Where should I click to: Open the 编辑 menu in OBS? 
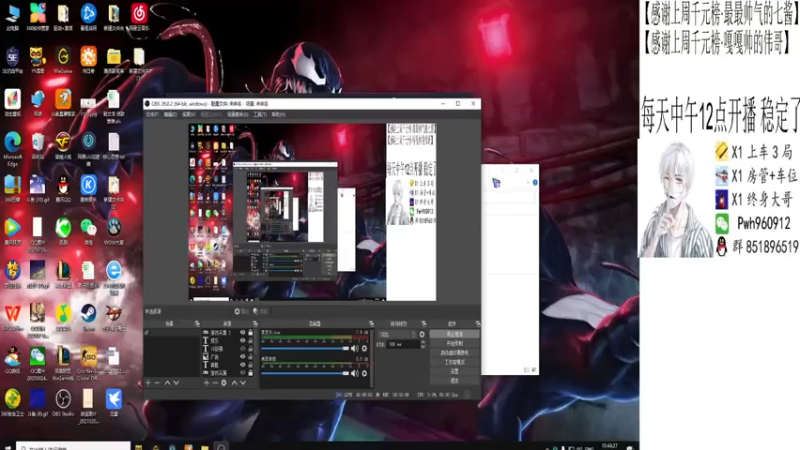click(170, 114)
